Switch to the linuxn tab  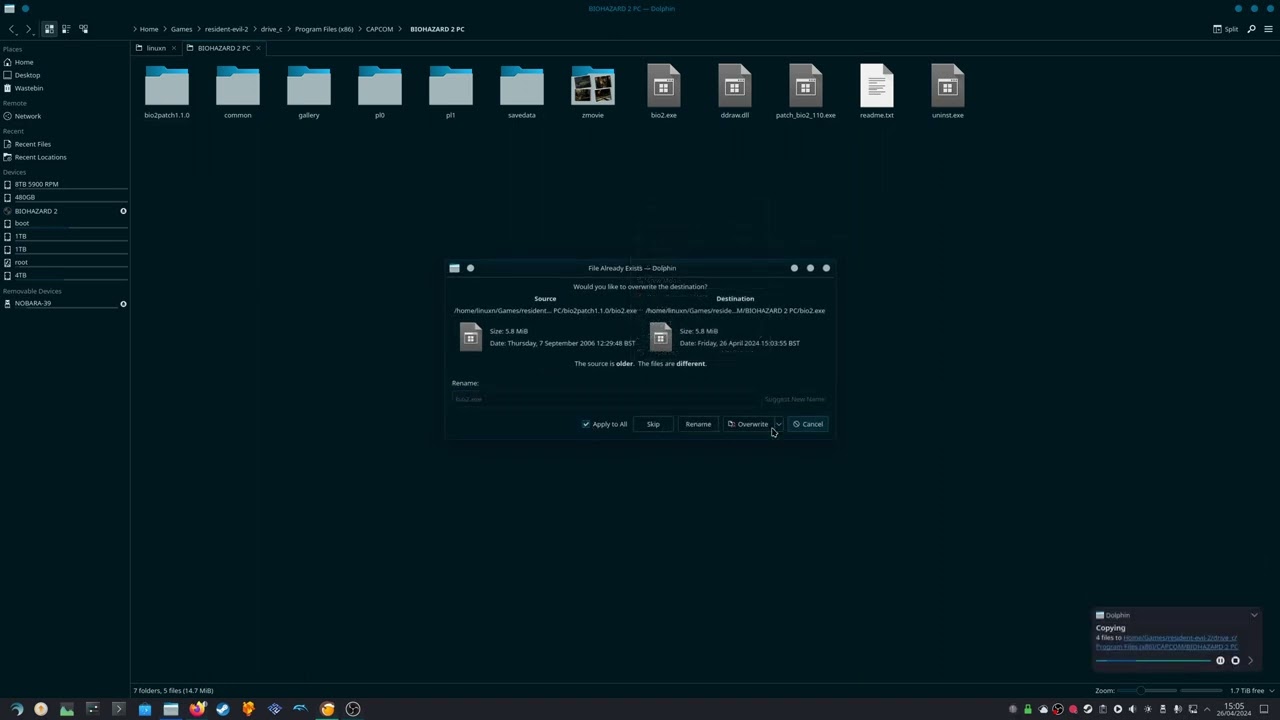tap(156, 48)
